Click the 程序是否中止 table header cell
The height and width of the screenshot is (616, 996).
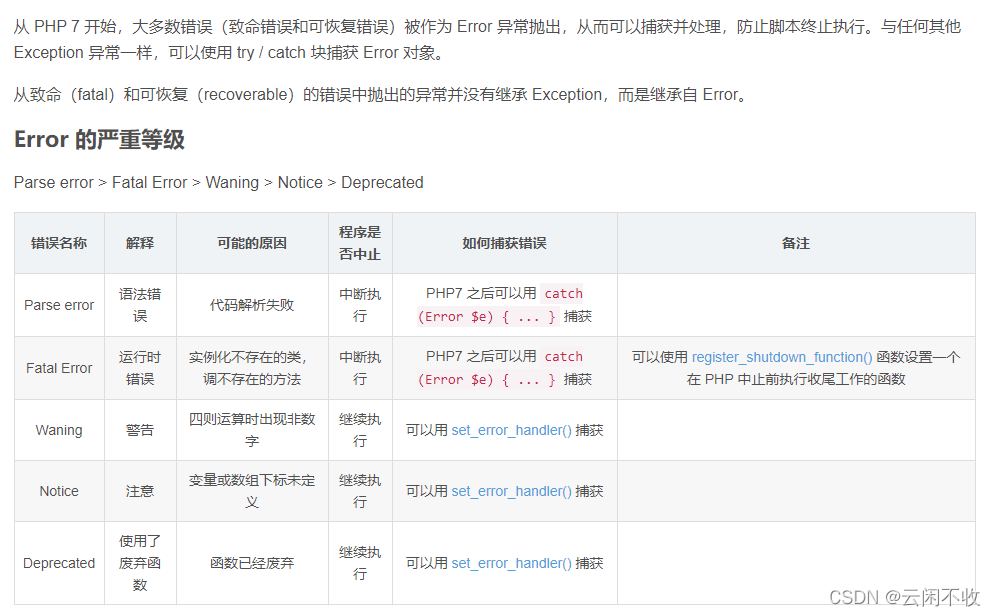tap(360, 243)
